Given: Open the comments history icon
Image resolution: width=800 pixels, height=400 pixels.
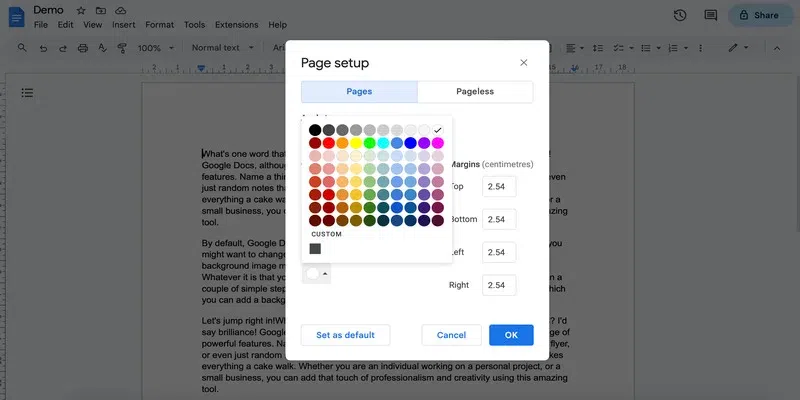Looking at the screenshot, I should [x=711, y=15].
